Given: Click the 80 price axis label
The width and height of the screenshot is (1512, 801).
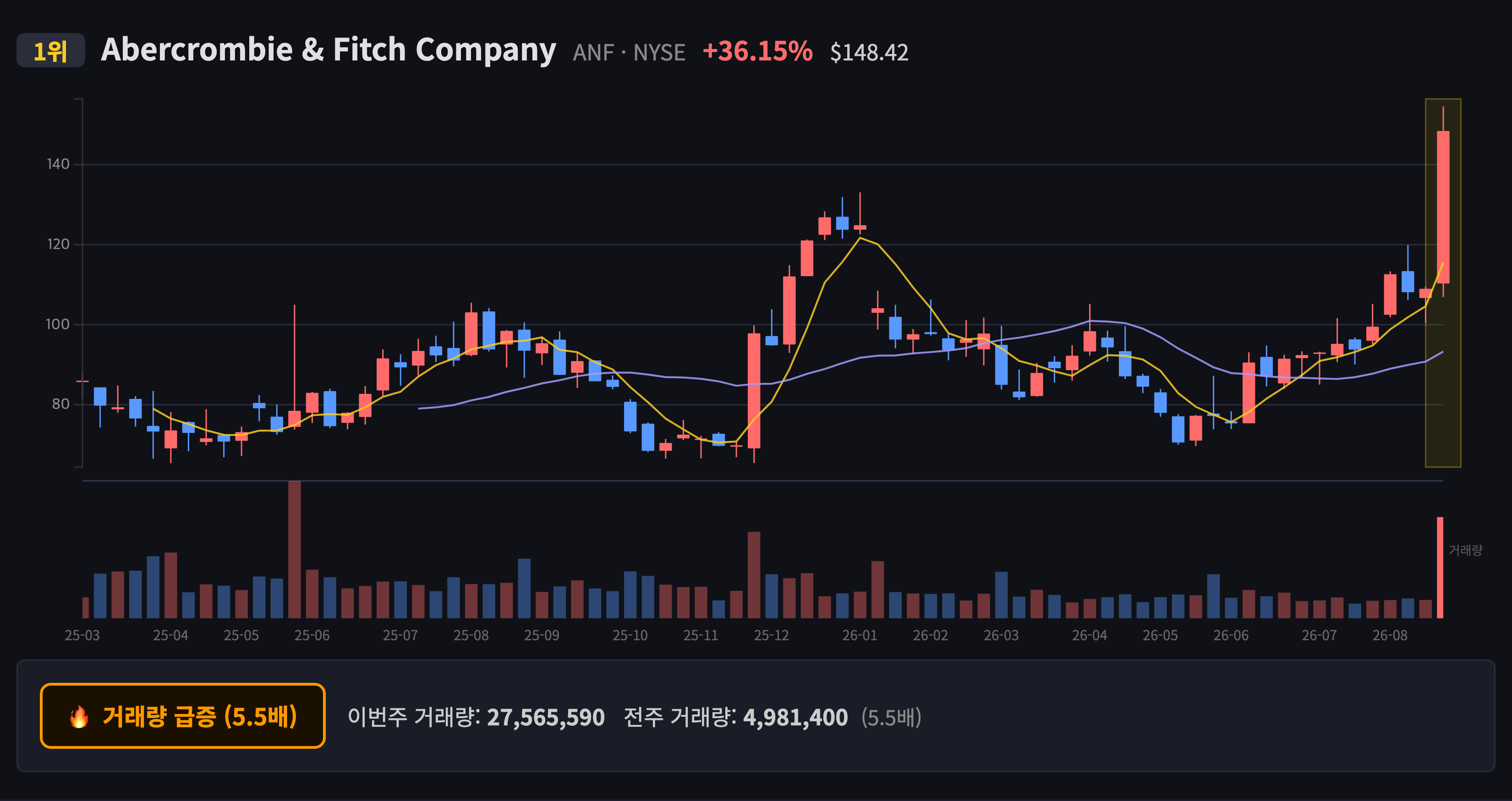Looking at the screenshot, I should [61, 404].
